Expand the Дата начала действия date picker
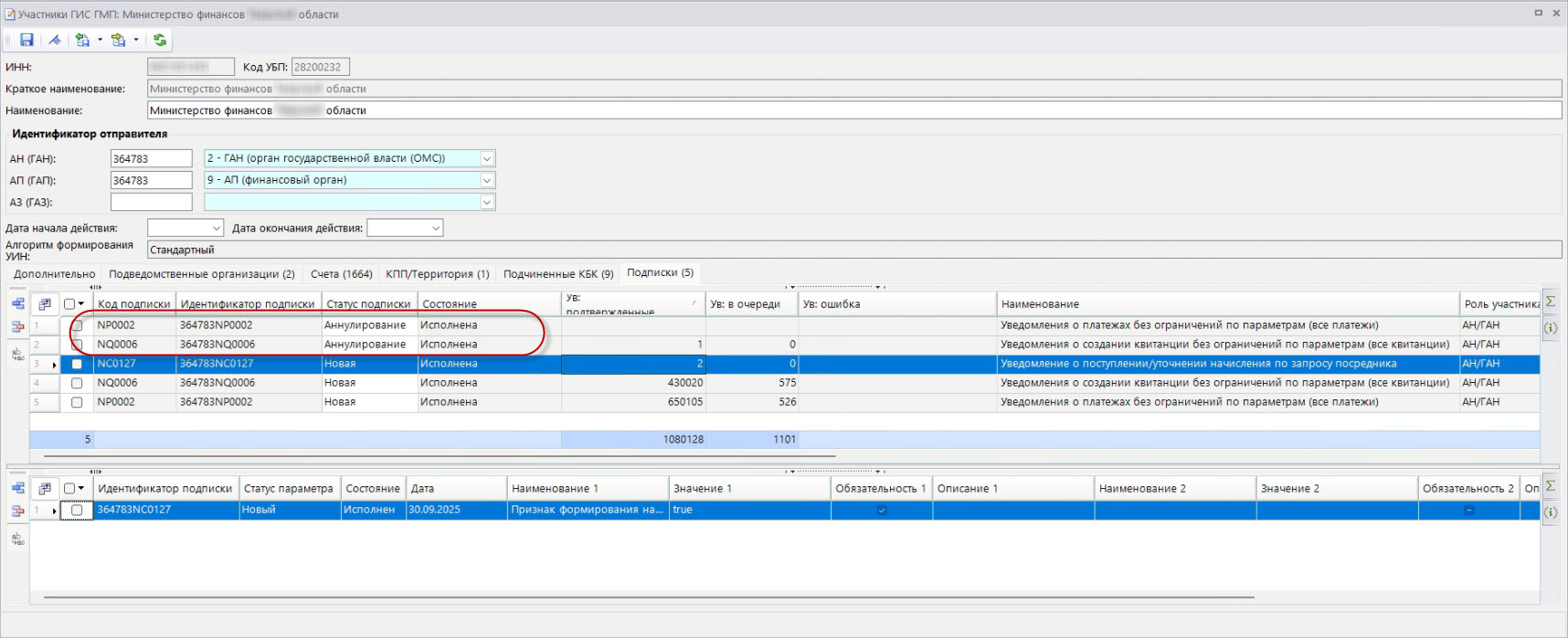Image resolution: width=1568 pixels, height=638 pixels. (217, 229)
